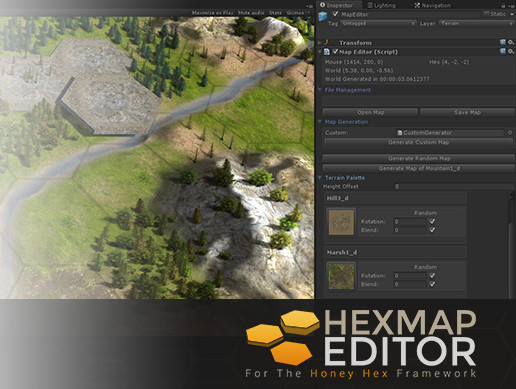
Task: Click the Lighting tab icon
Action: pos(370,5)
